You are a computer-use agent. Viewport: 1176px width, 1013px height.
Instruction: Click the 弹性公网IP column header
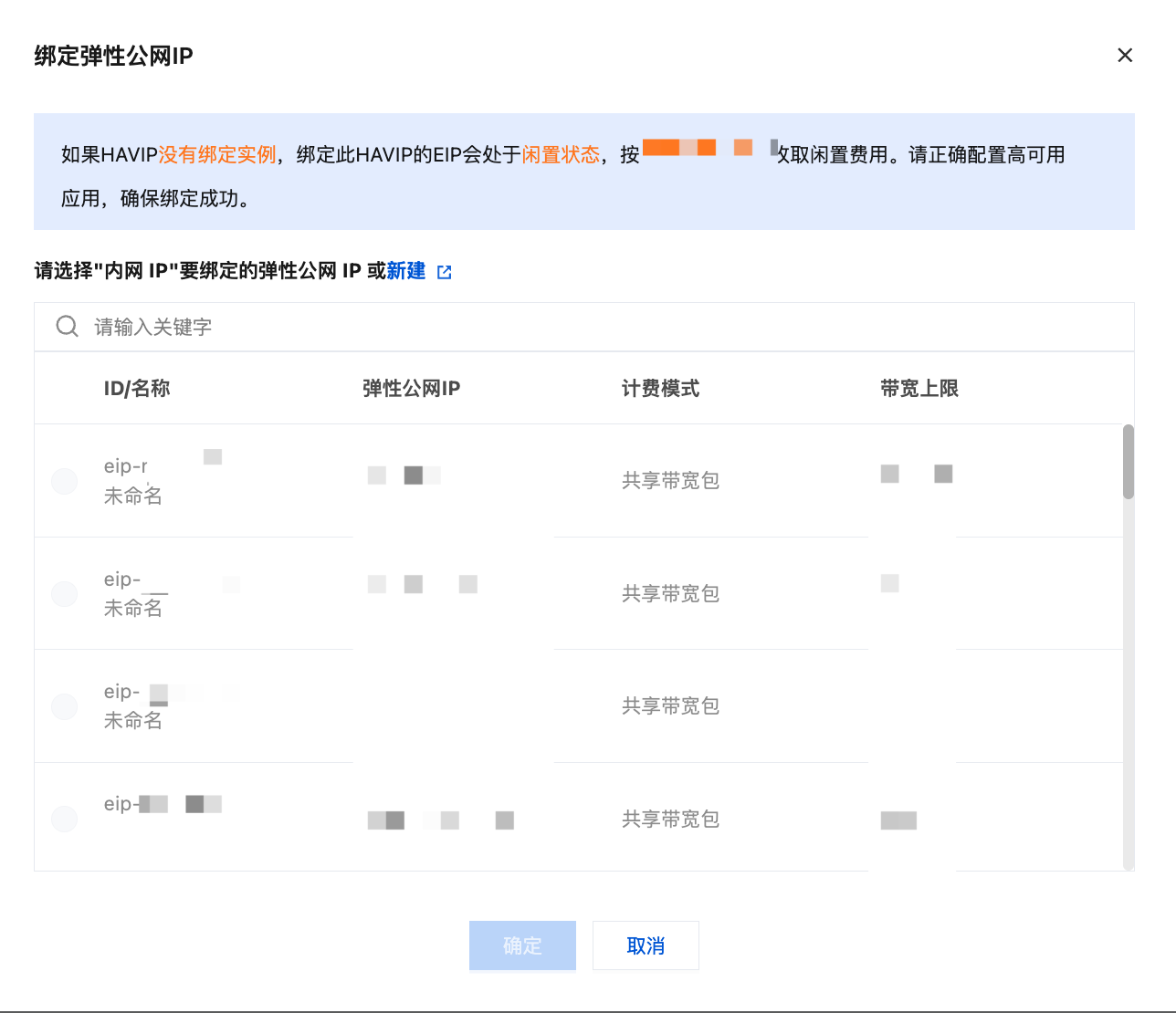(411, 389)
